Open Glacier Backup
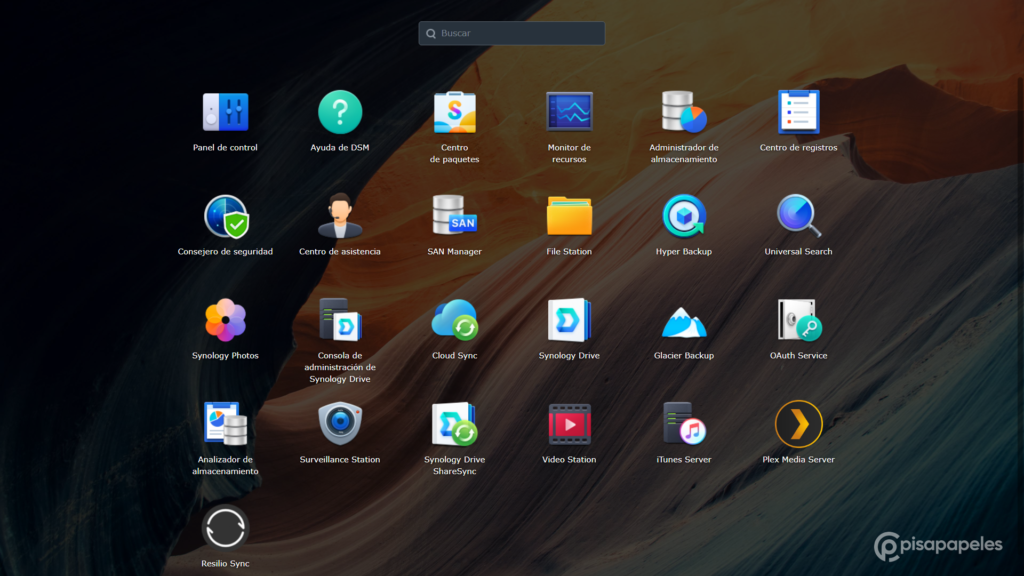The image size is (1024, 576). [684, 320]
